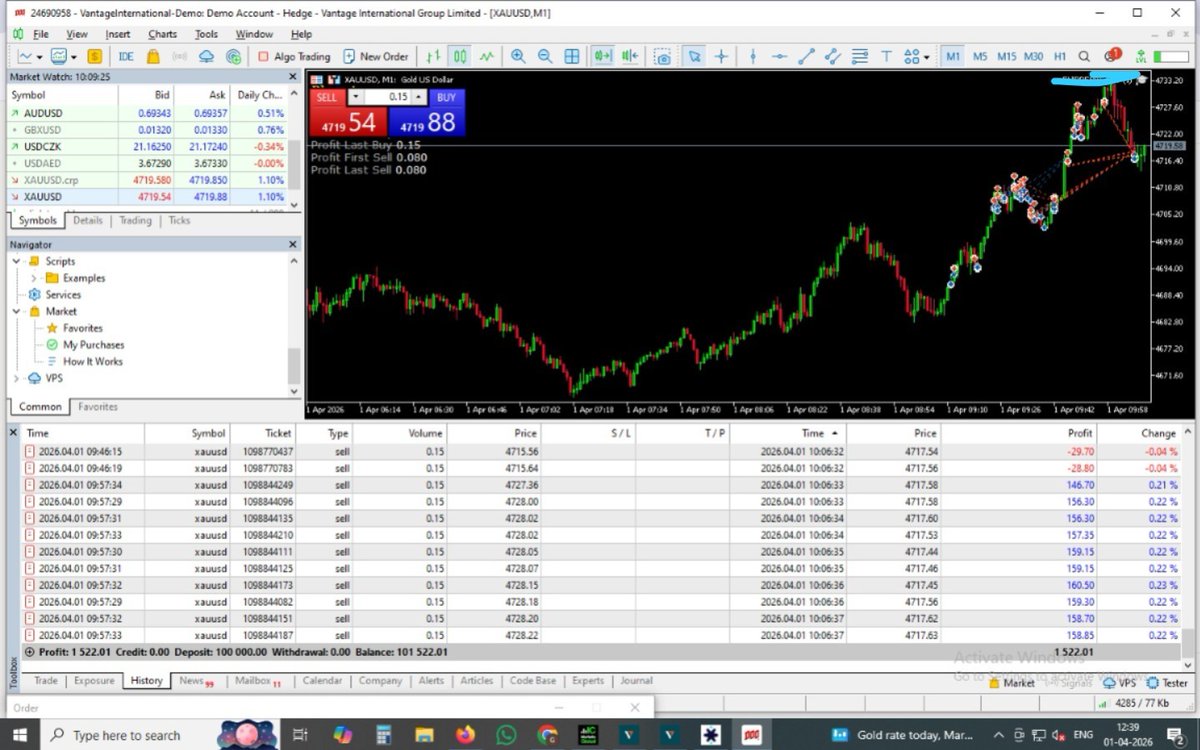
Task: Draw an equidistant channel
Action: coord(833,57)
